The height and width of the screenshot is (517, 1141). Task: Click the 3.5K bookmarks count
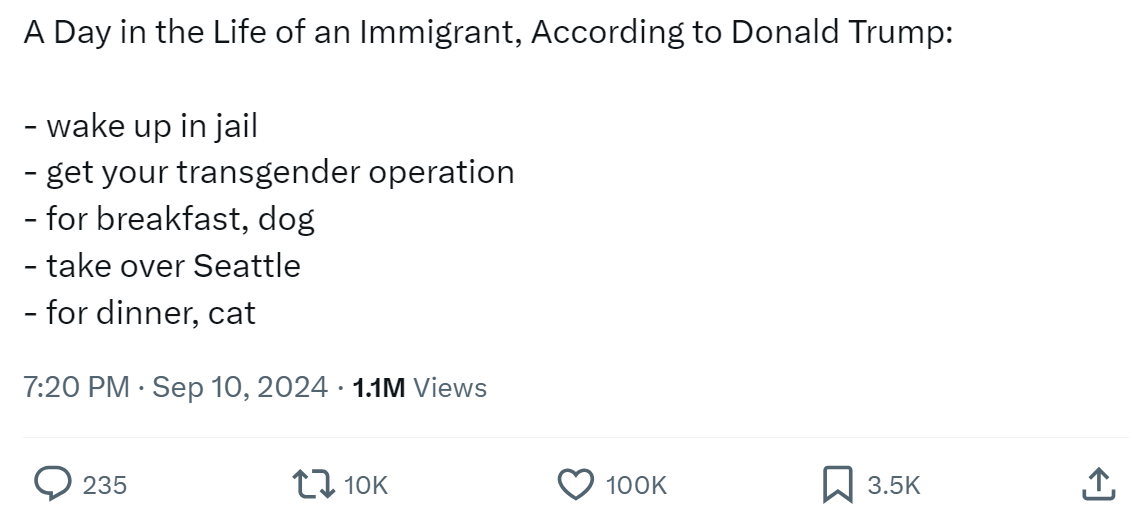point(893,485)
